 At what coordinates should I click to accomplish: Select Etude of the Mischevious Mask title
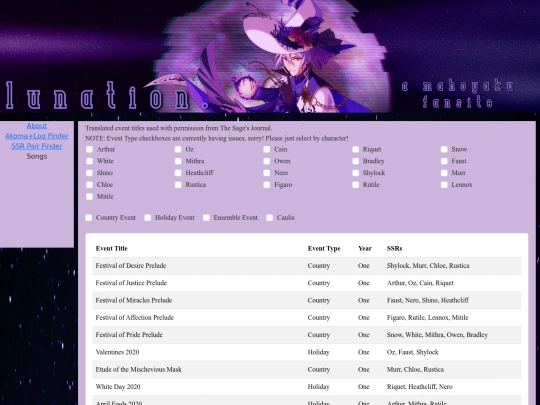138,369
